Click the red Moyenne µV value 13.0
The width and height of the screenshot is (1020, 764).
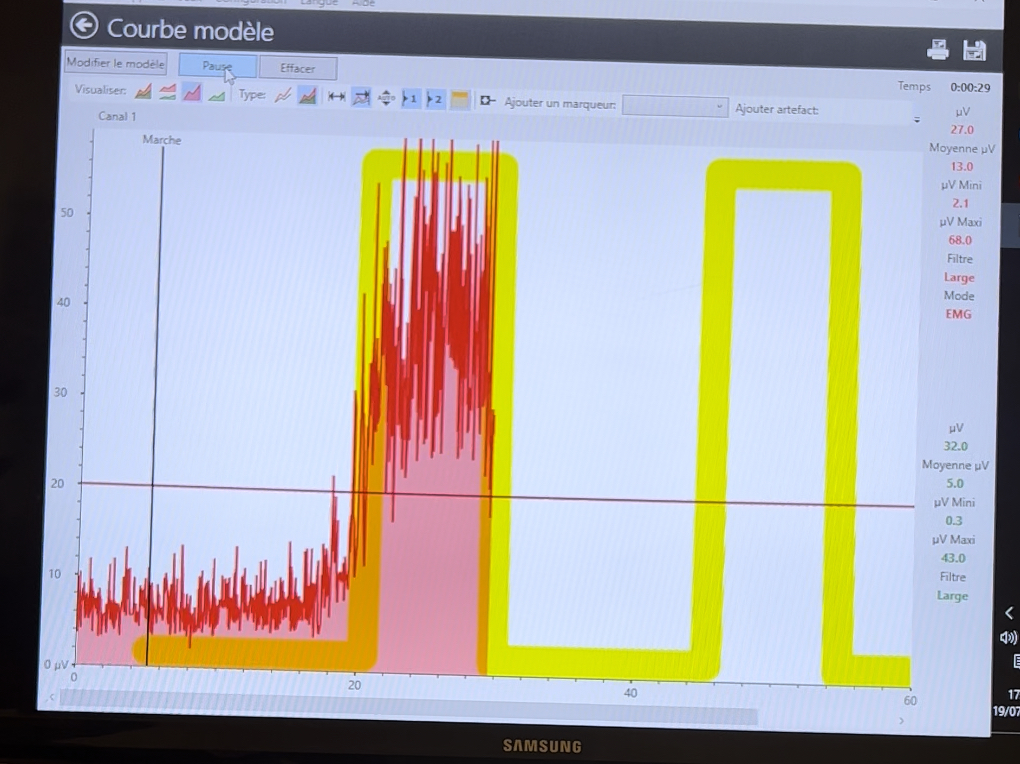(x=961, y=167)
